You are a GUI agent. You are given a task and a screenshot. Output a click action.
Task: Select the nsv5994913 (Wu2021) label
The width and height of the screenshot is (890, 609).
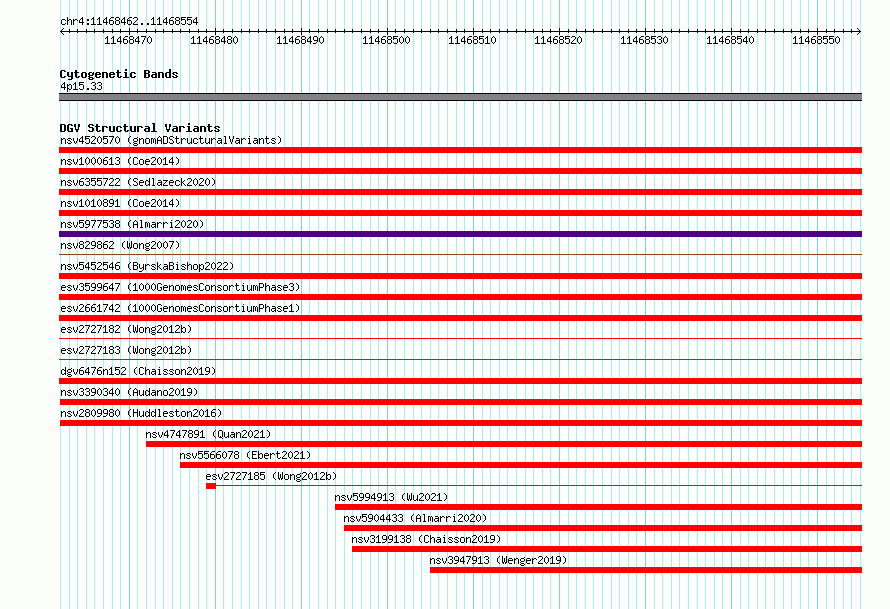391,497
